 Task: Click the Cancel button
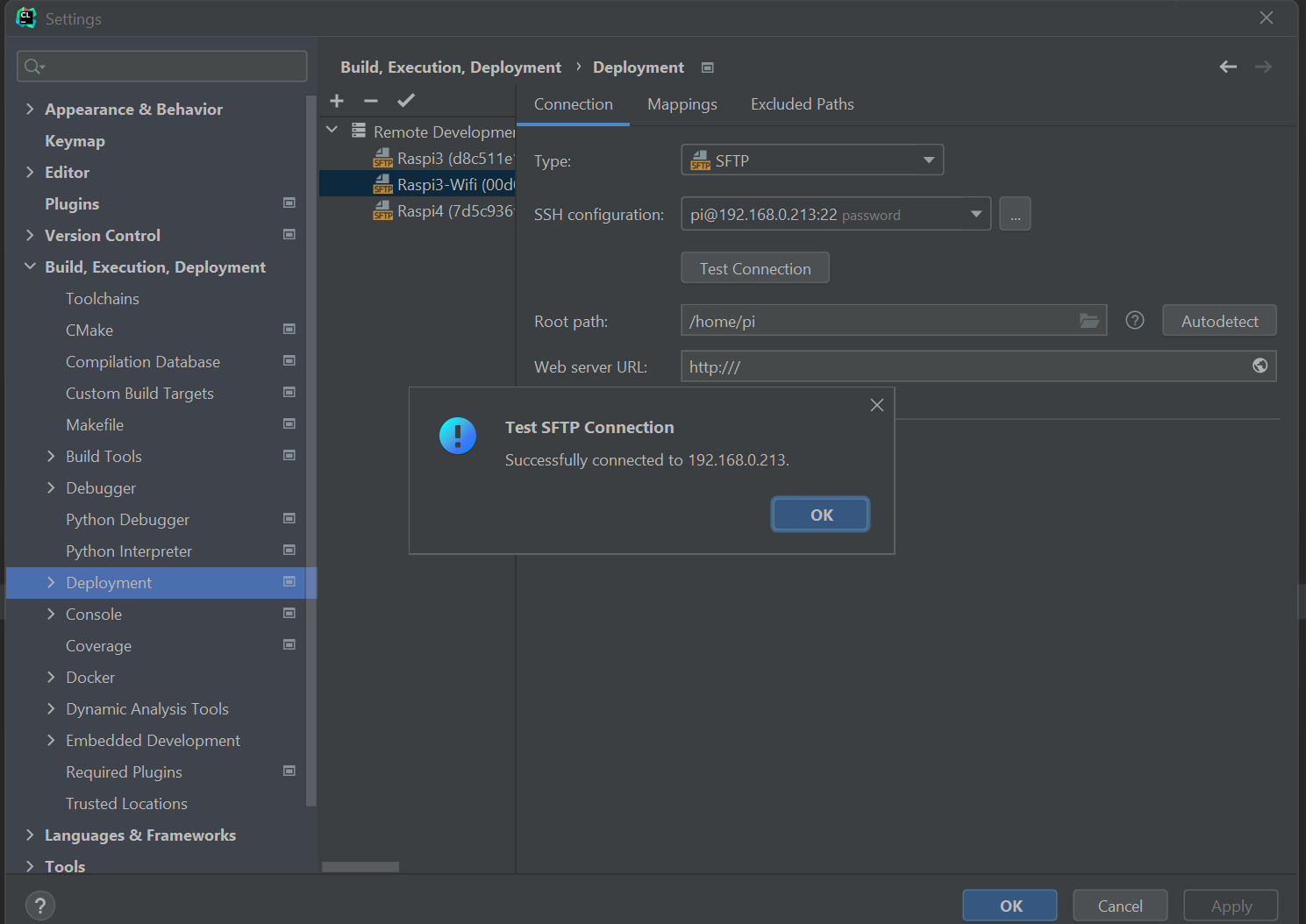pyautogui.click(x=1120, y=906)
